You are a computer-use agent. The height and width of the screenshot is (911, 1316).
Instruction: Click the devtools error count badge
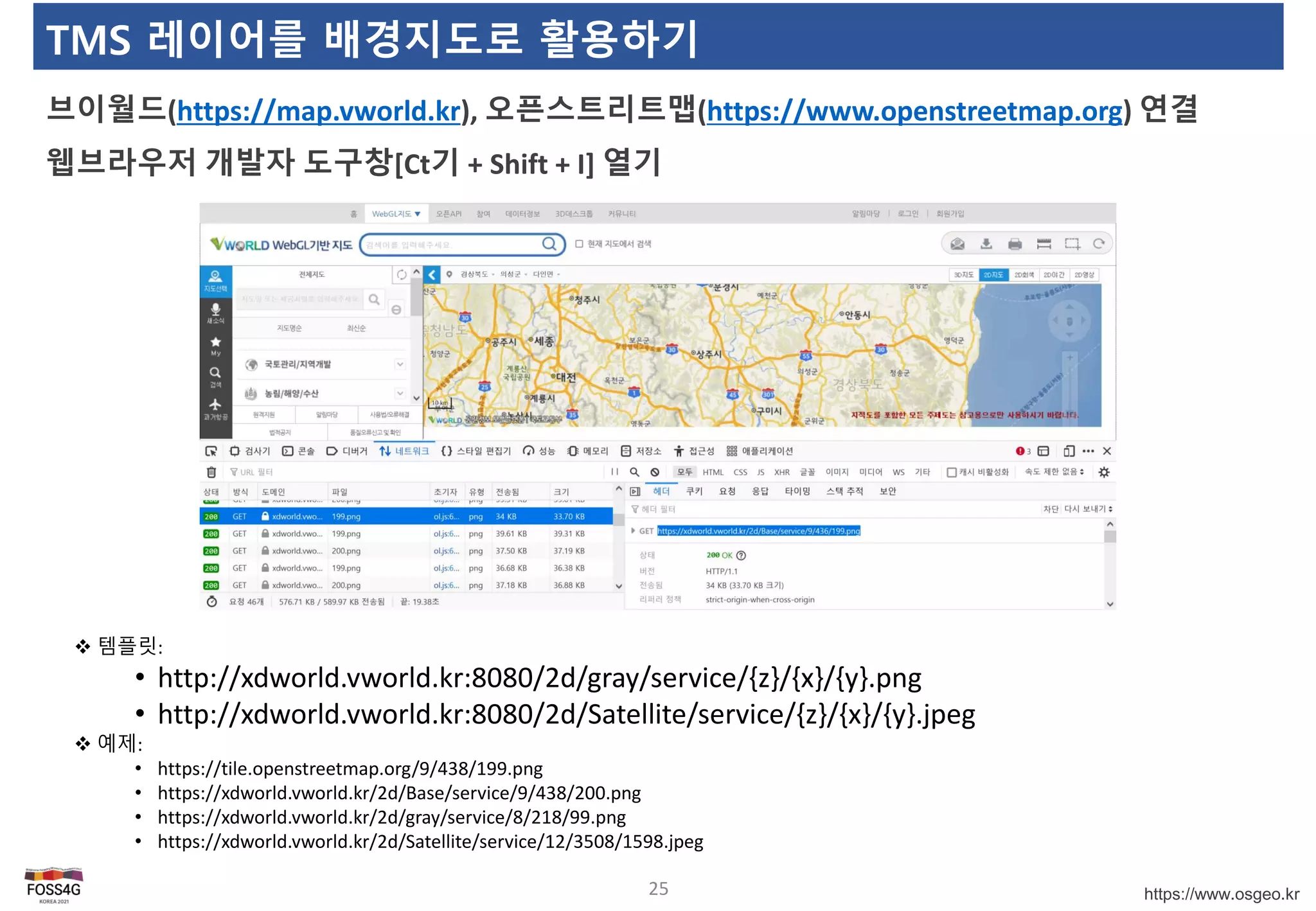click(x=1023, y=451)
